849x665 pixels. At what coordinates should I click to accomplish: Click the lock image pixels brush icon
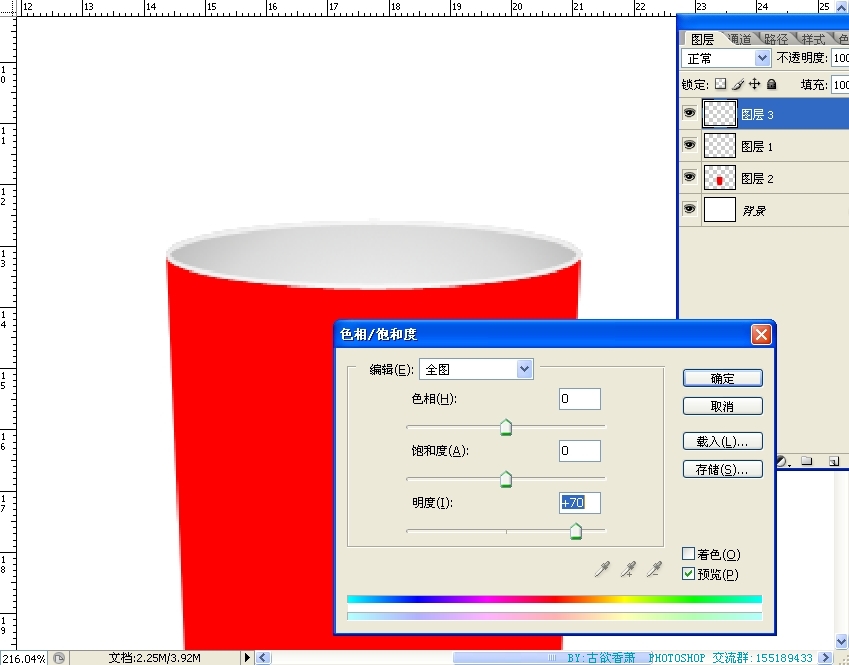738,85
